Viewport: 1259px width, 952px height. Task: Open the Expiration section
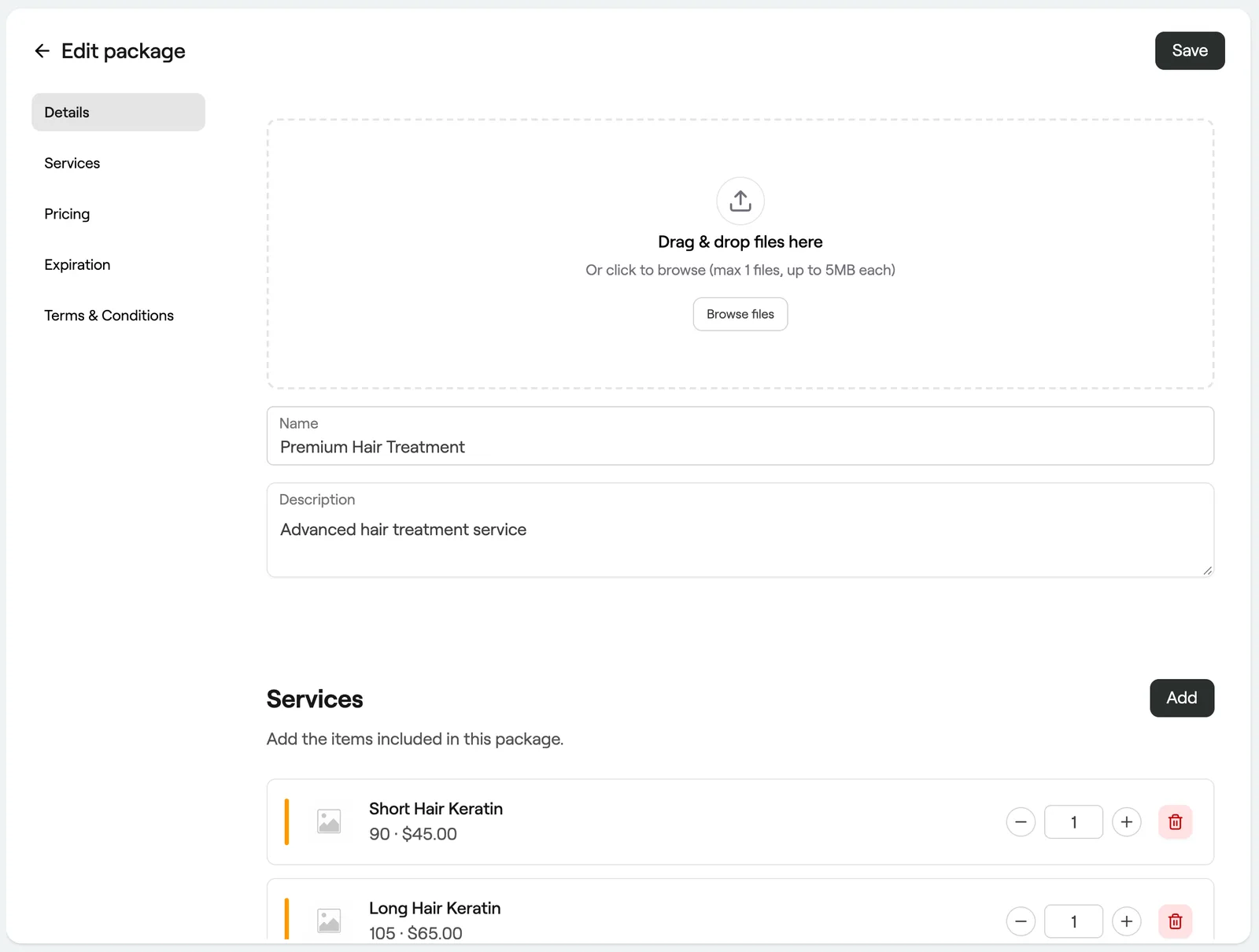pos(118,264)
